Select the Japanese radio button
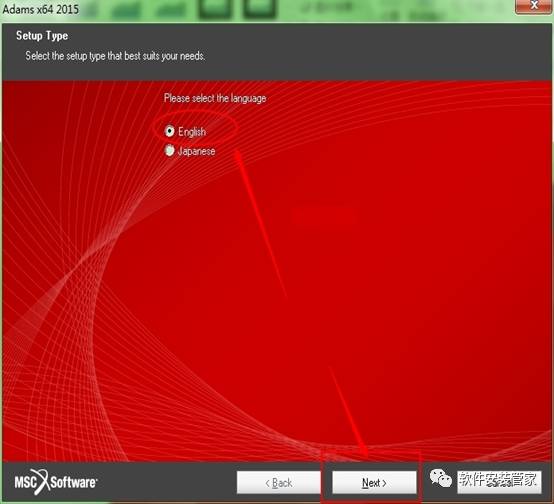This screenshot has width=554, height=504. (170, 151)
